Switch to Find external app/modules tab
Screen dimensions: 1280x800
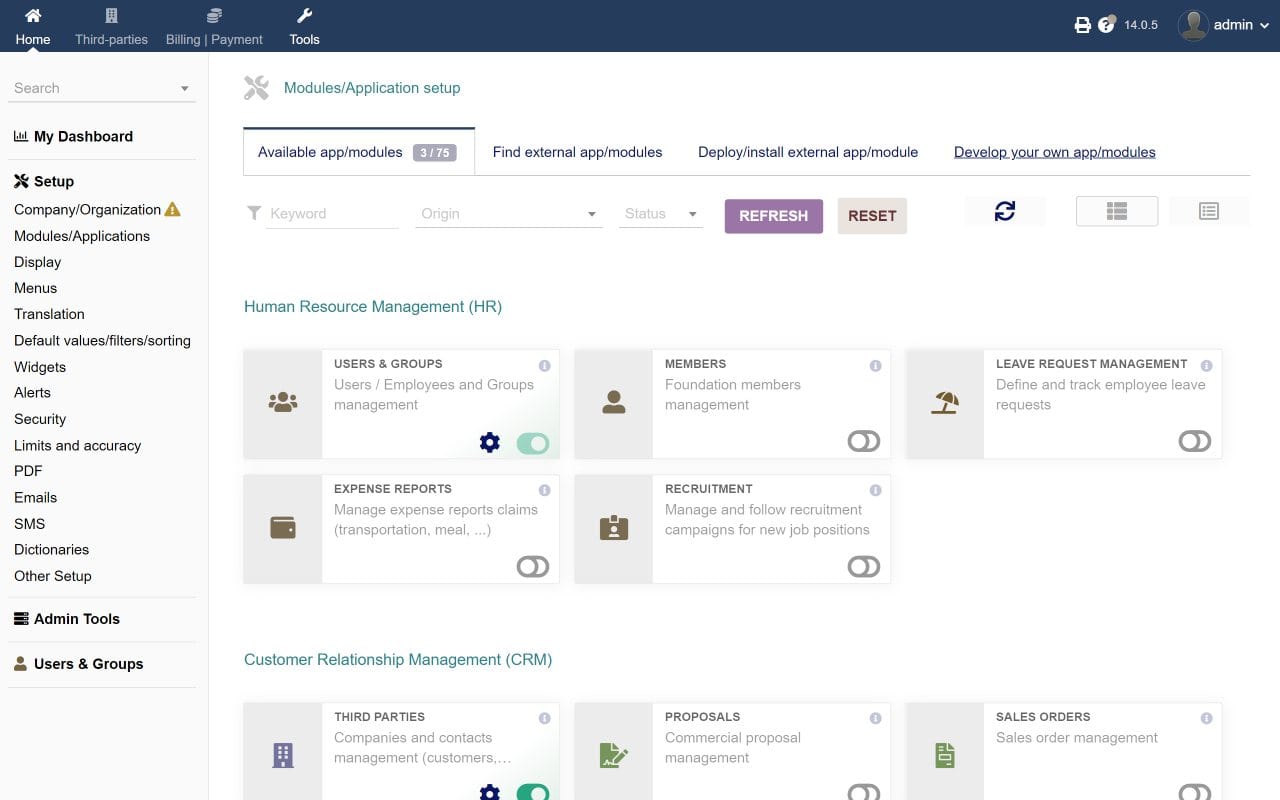click(577, 152)
